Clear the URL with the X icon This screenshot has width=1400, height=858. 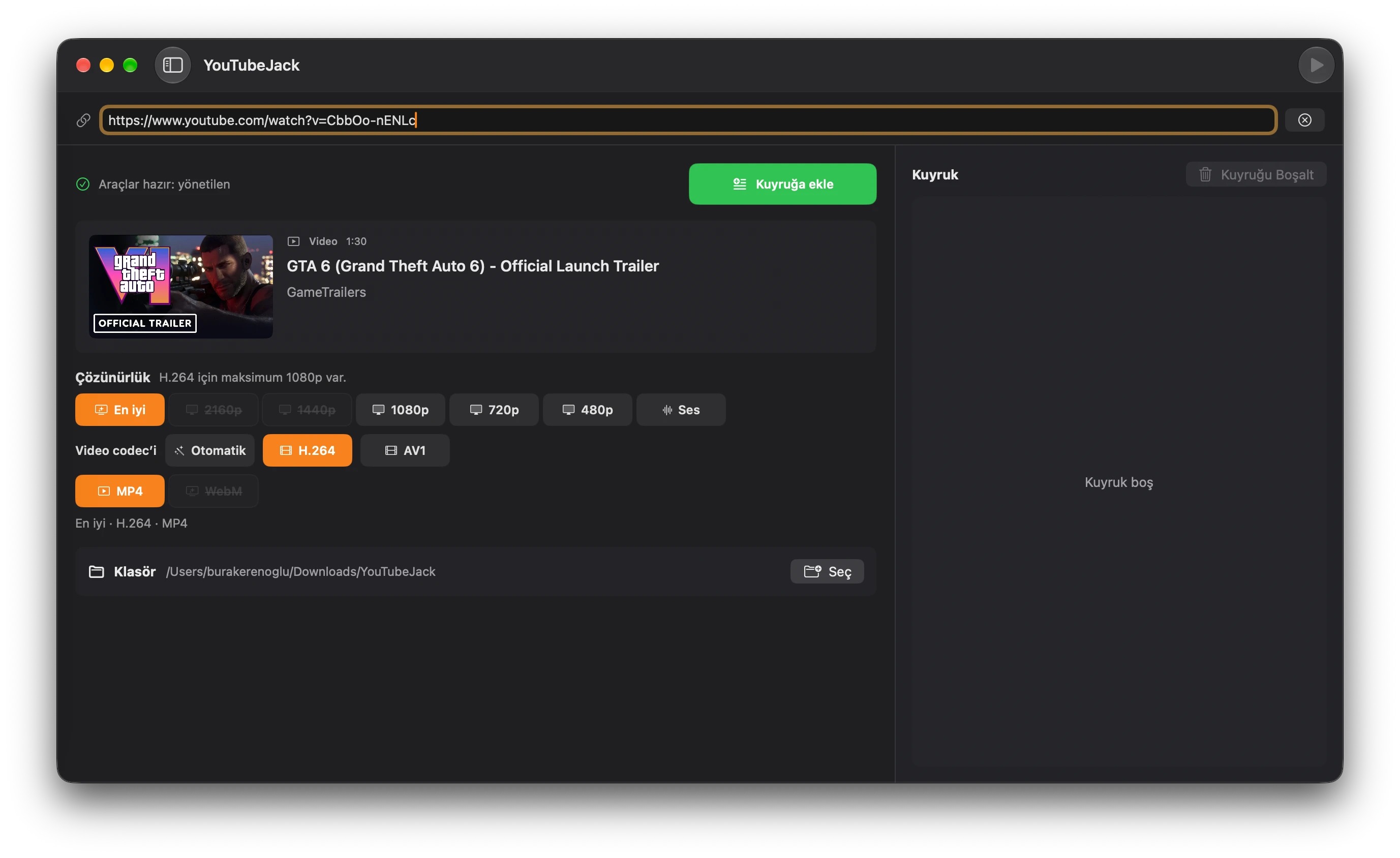tap(1304, 120)
